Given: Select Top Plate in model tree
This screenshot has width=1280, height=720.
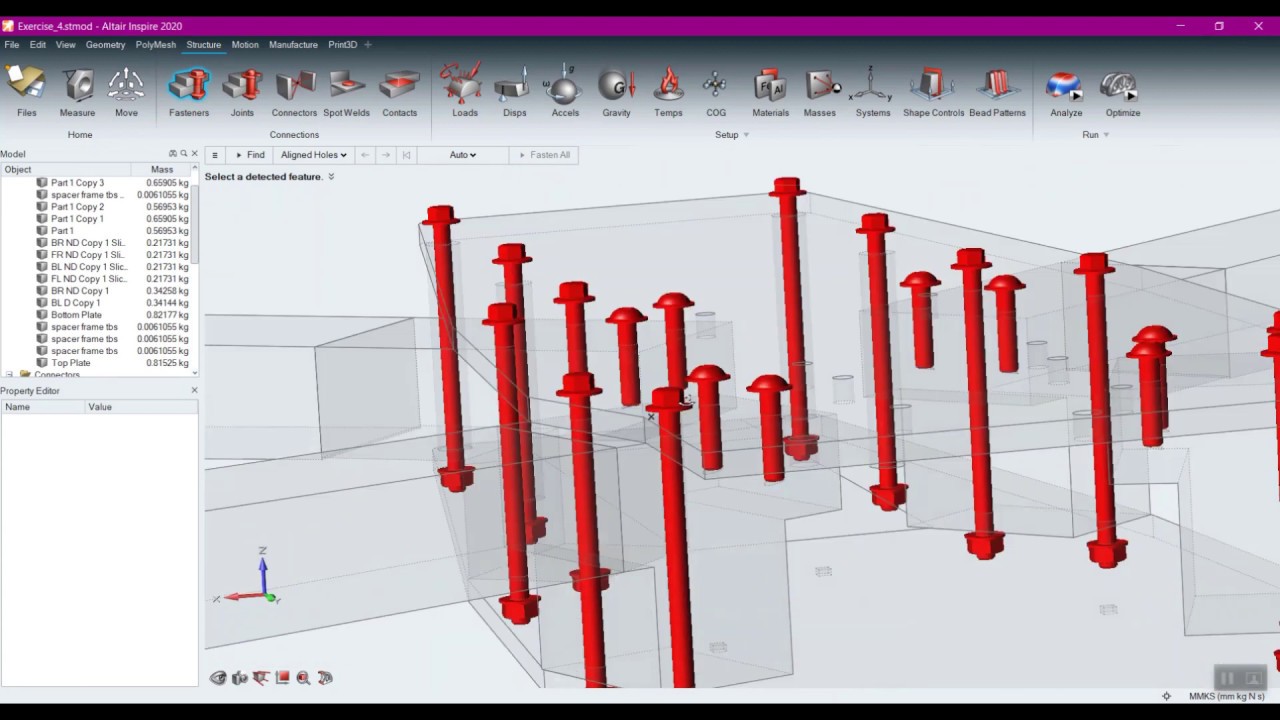Looking at the screenshot, I should pyautogui.click(x=70, y=363).
